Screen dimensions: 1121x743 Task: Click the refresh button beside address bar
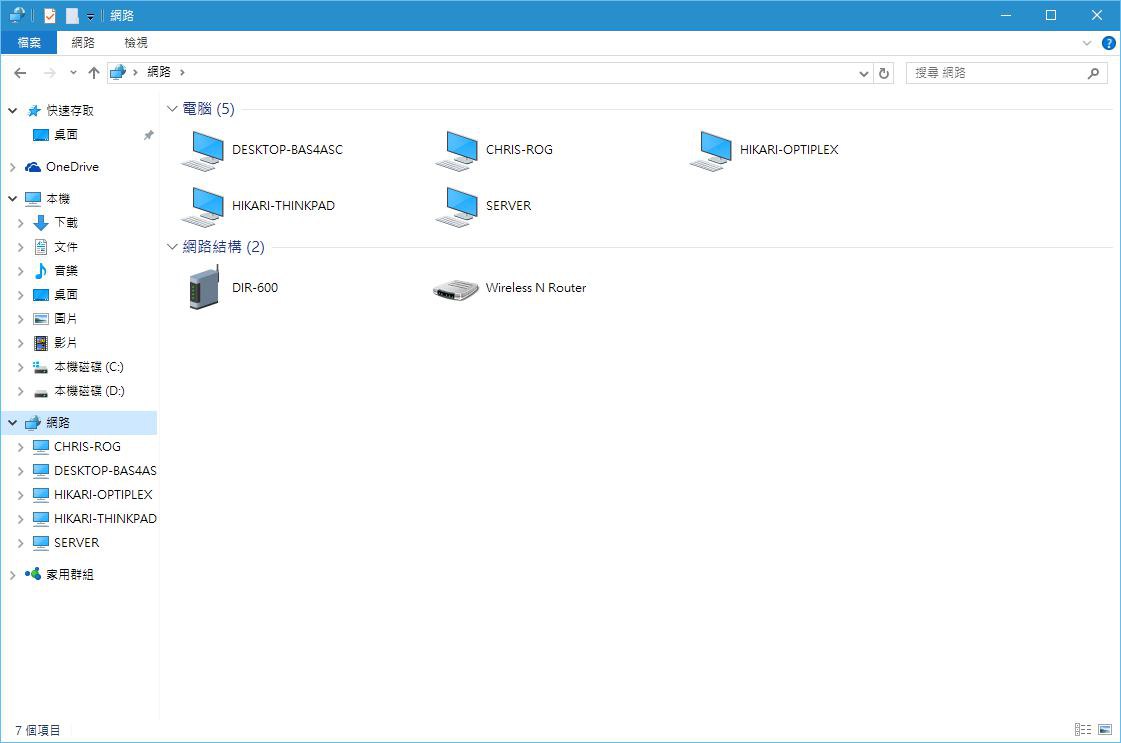click(x=884, y=73)
